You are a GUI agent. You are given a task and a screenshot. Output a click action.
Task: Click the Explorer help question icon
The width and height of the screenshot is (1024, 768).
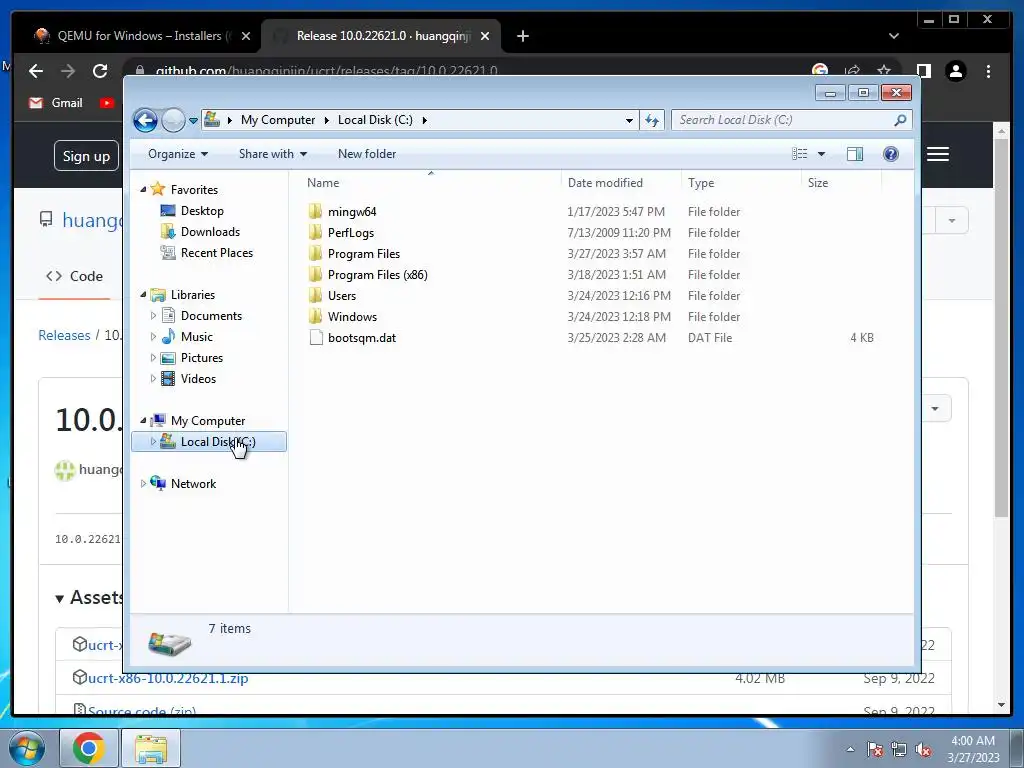pyautogui.click(x=891, y=154)
